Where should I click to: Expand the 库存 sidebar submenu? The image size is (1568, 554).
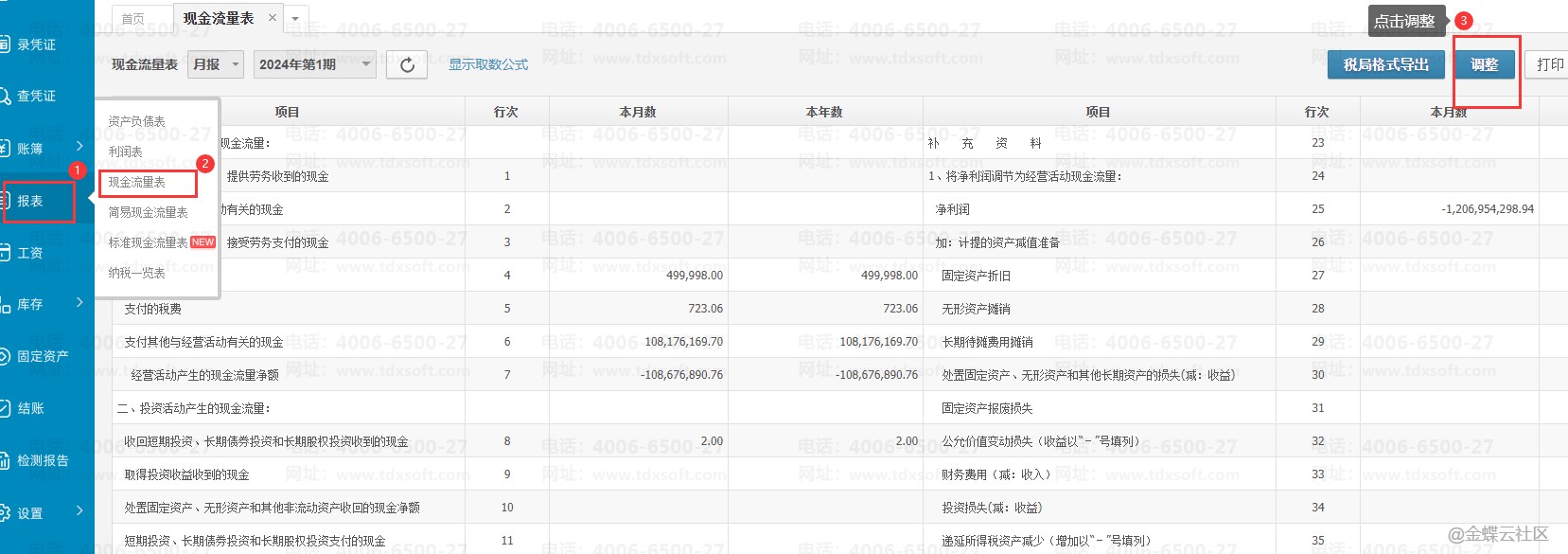pos(79,303)
